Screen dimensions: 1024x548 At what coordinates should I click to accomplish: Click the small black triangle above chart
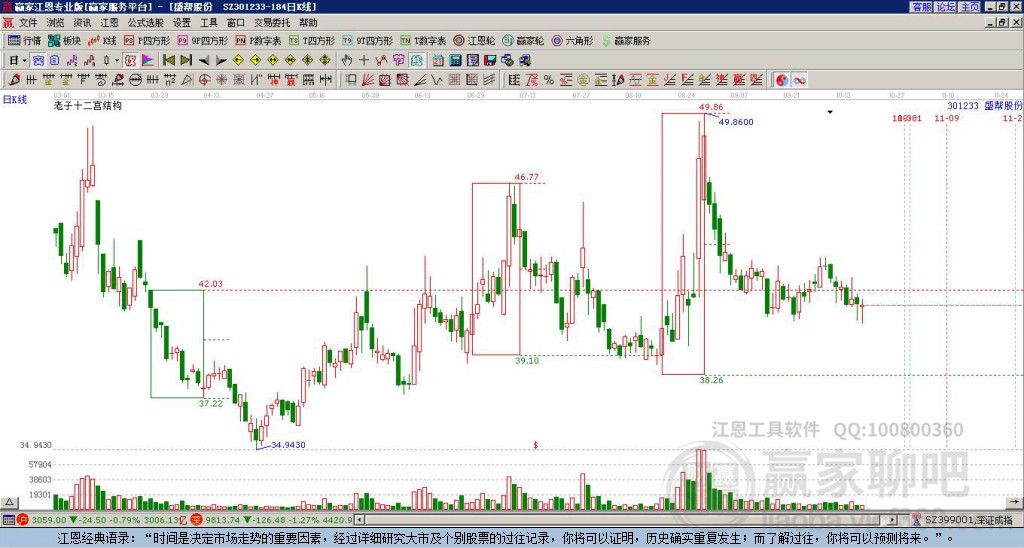830,112
